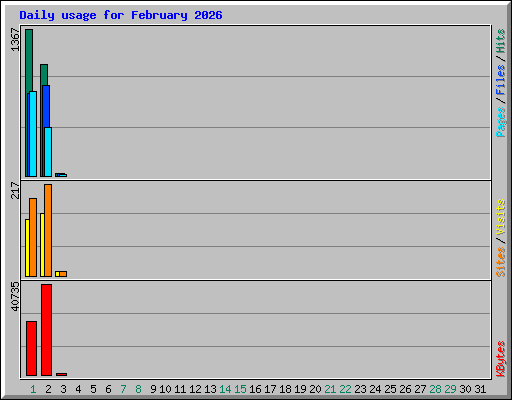Click the red KBytes bar for day 1

point(31,348)
